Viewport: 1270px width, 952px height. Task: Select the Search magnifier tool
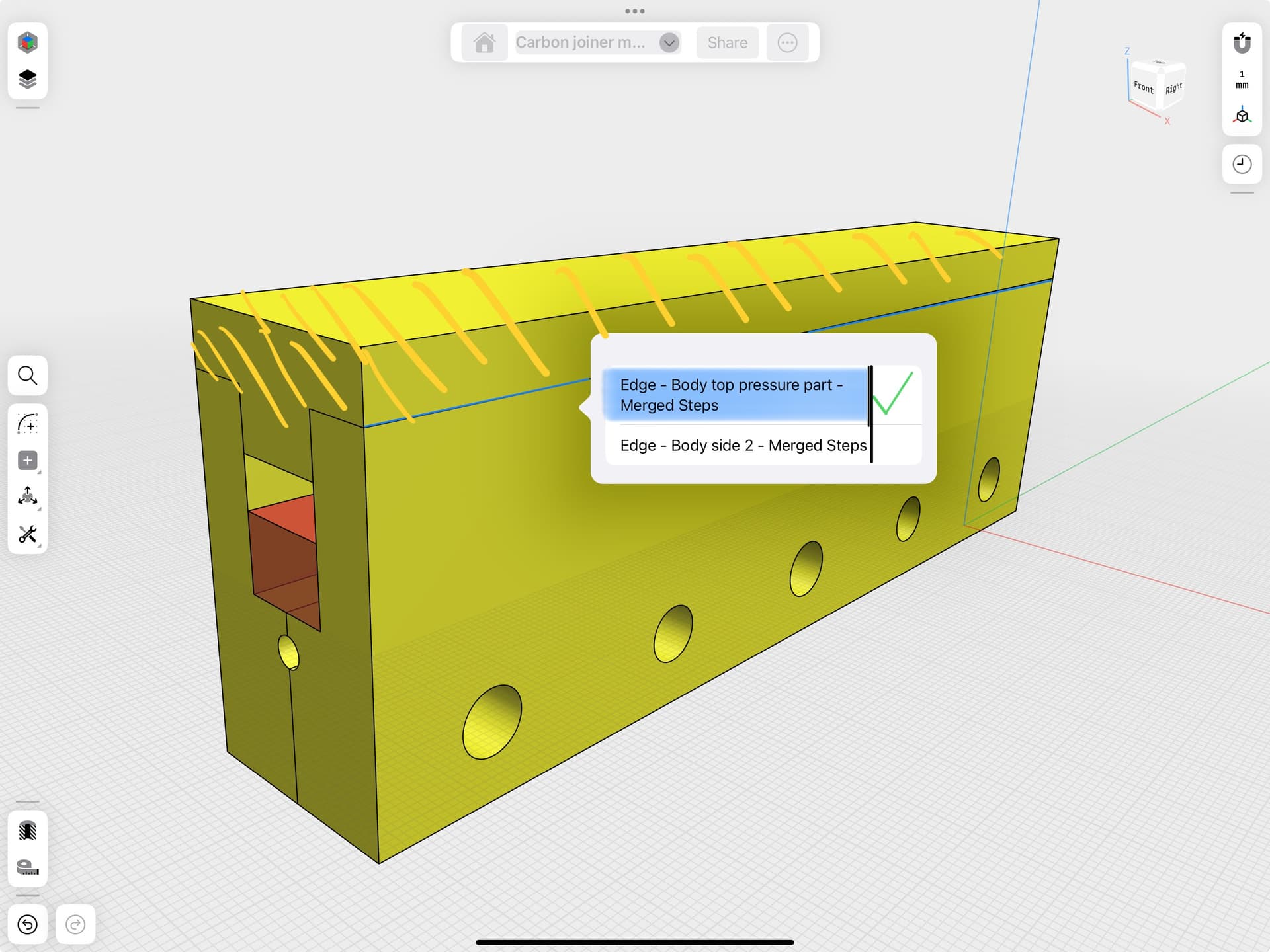pyautogui.click(x=27, y=376)
